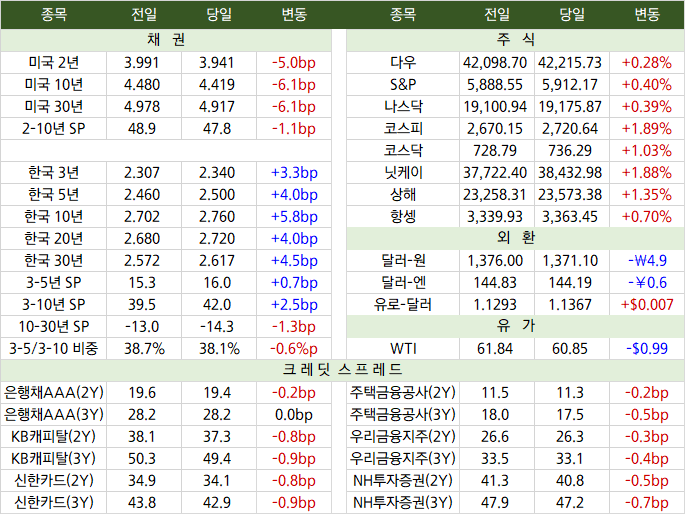Select the 한국 30년 row label
Screen dimensions: 685x514
coord(54,261)
